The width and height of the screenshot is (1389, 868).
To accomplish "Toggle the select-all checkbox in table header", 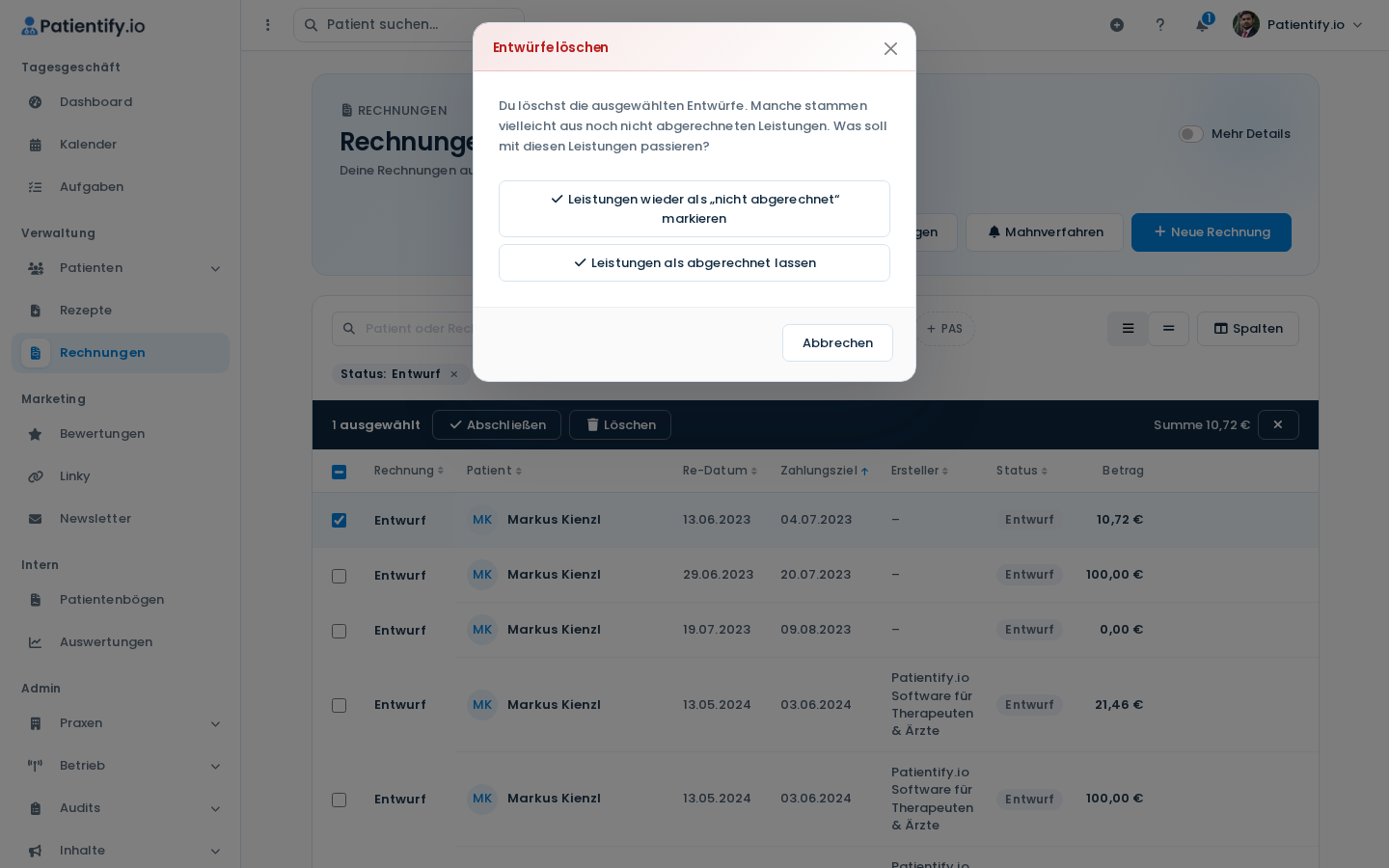I will click(x=339, y=472).
